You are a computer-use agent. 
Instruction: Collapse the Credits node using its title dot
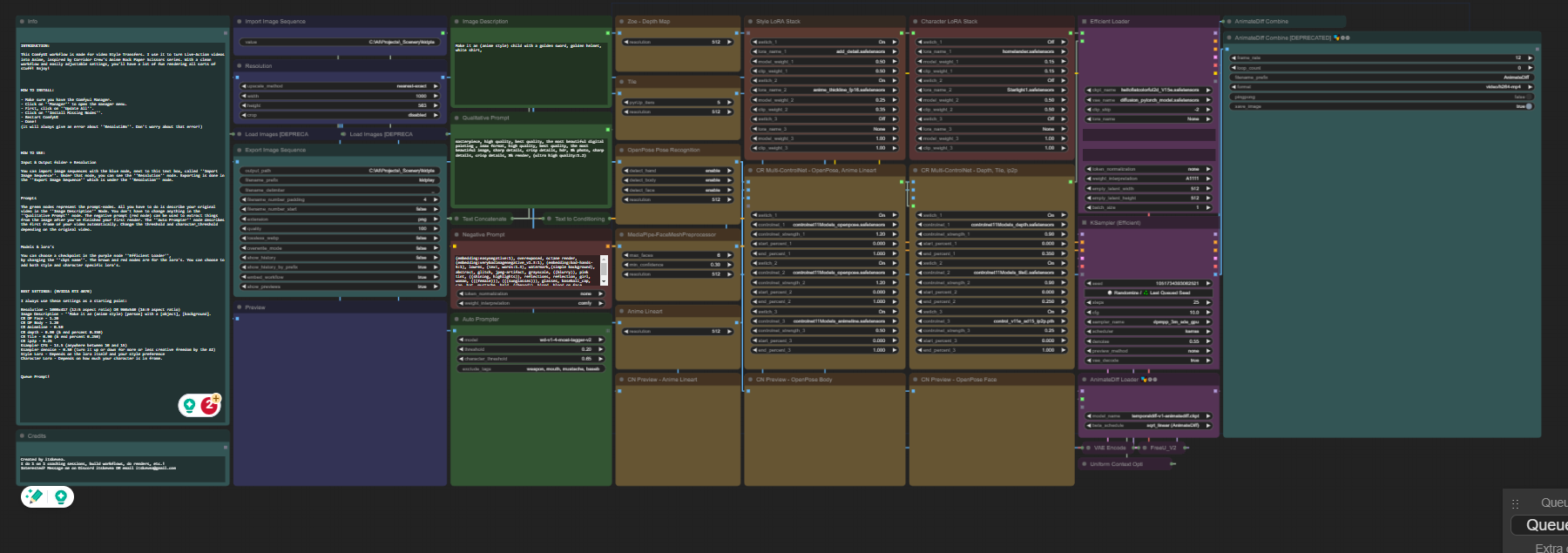click(x=22, y=435)
